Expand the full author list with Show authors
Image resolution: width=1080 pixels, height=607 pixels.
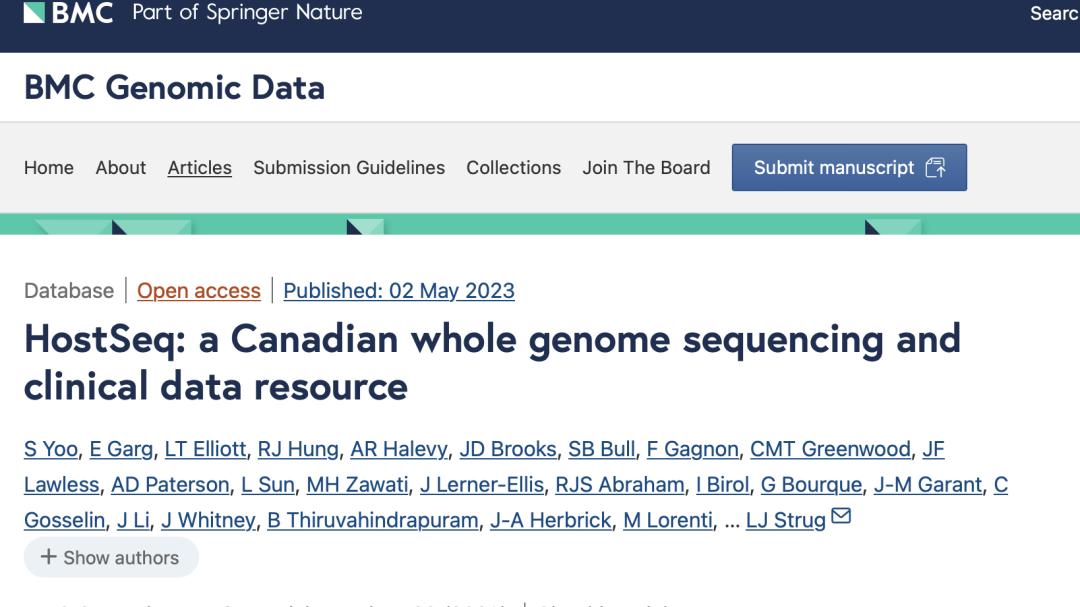point(111,558)
